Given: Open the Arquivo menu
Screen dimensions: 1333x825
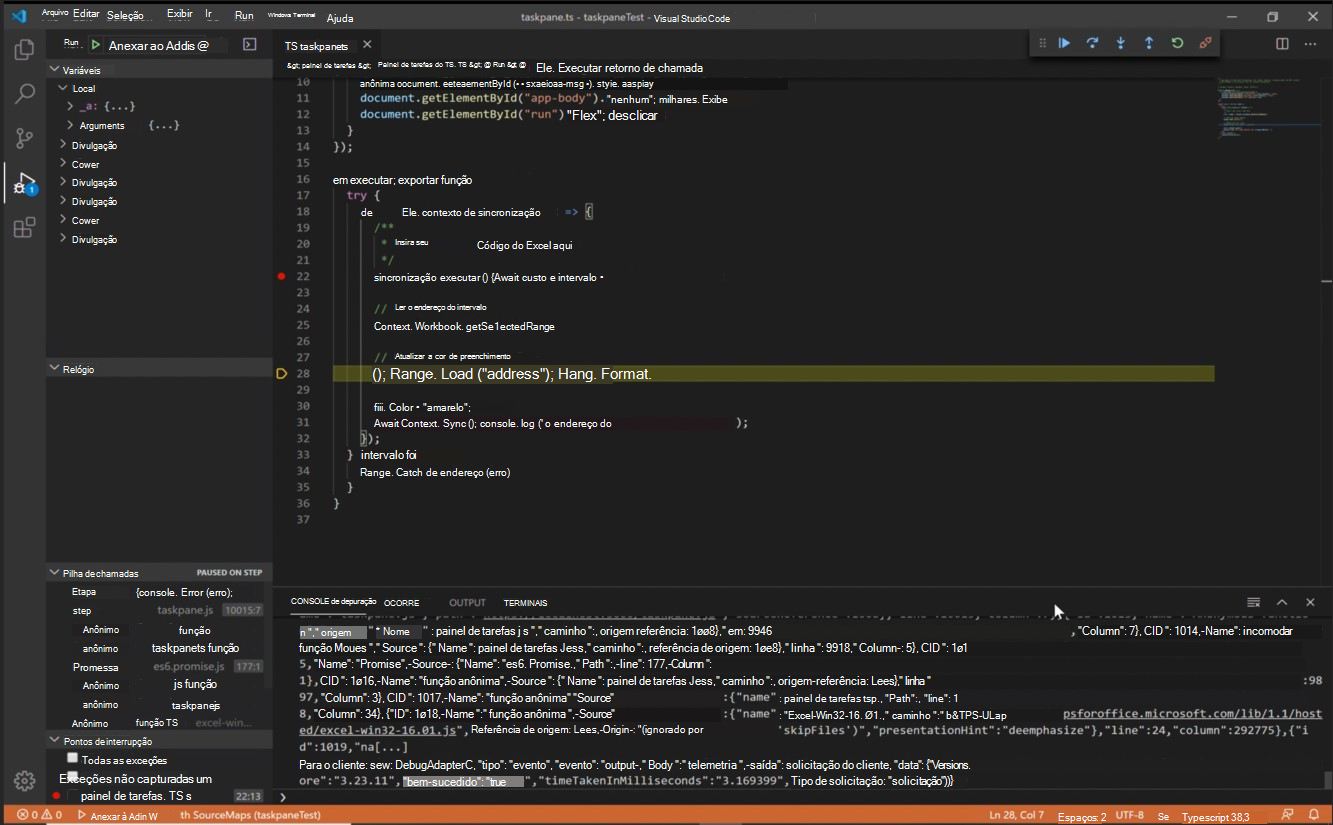Looking at the screenshot, I should click(x=54, y=13).
